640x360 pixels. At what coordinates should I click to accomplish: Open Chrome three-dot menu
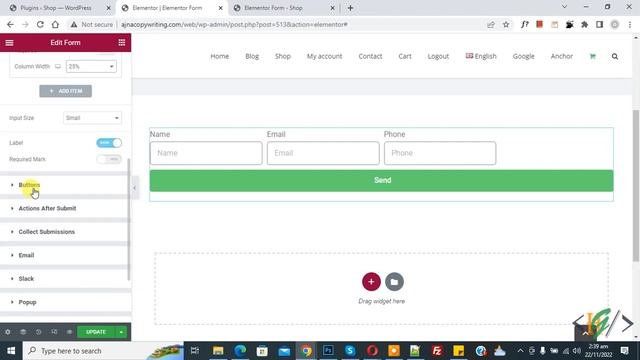click(630, 24)
